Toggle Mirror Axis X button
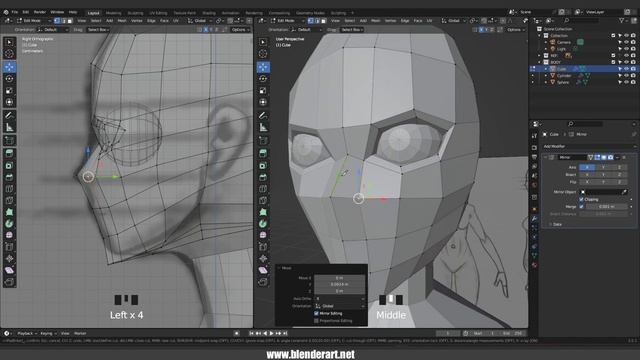This screenshot has height=360, width=640. tap(587, 167)
